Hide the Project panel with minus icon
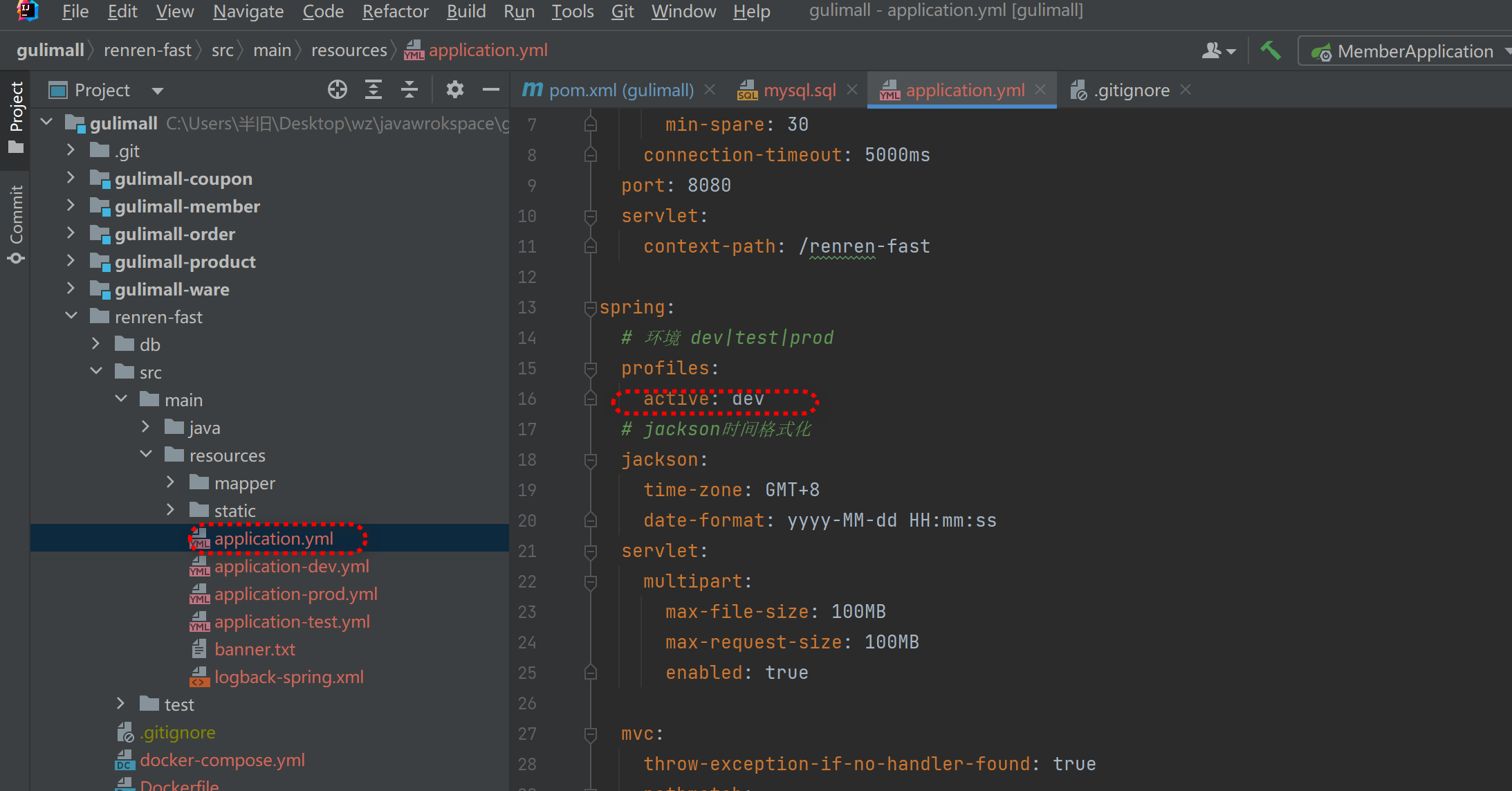 [x=491, y=90]
